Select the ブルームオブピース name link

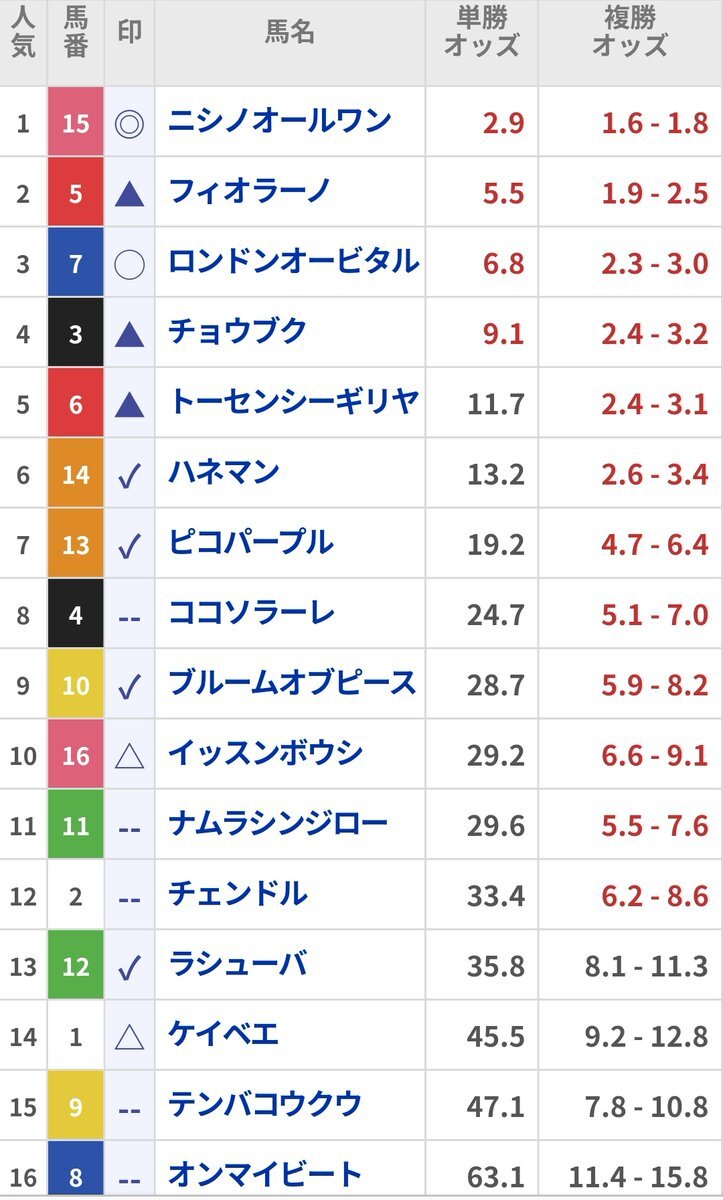[x=292, y=683]
